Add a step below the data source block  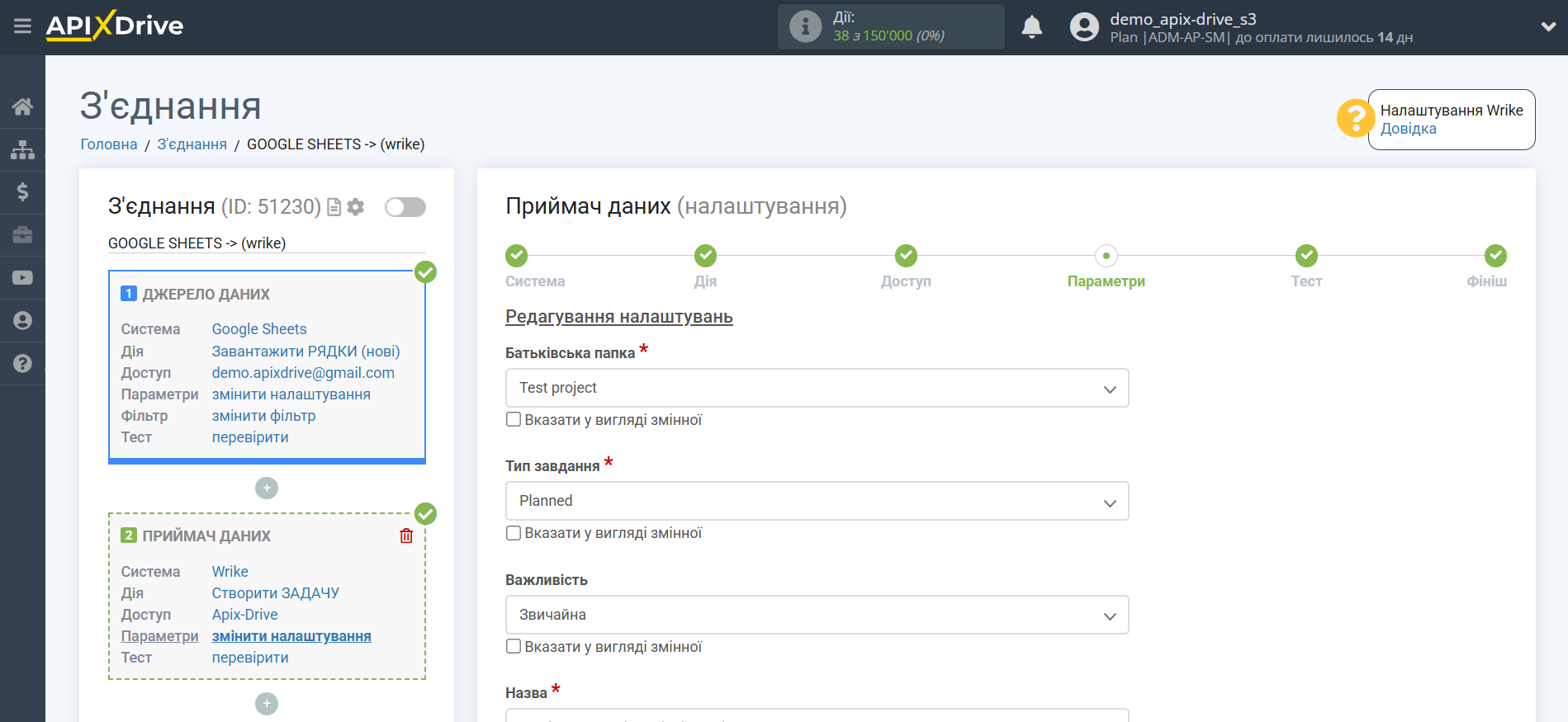click(x=267, y=488)
